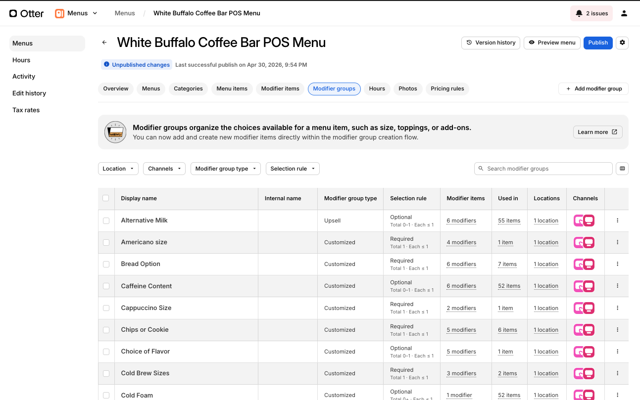Image resolution: width=640 pixels, height=400 pixels.
Task: Check the Bread Option row checkbox
Action: pos(106,264)
